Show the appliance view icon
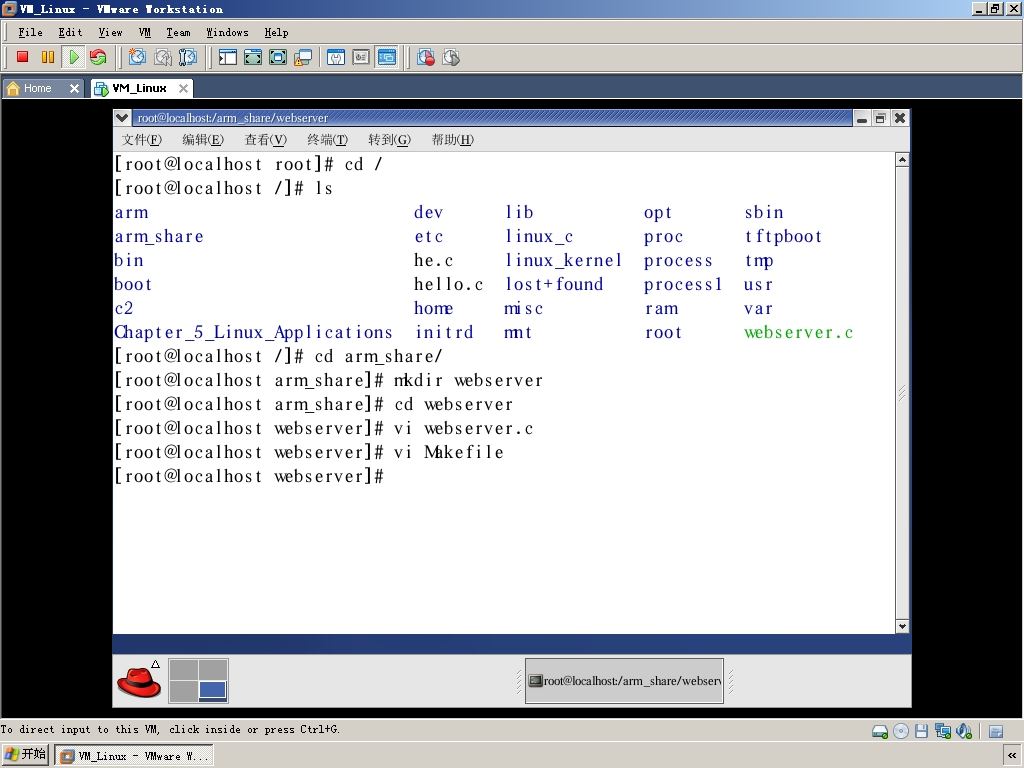 point(361,57)
